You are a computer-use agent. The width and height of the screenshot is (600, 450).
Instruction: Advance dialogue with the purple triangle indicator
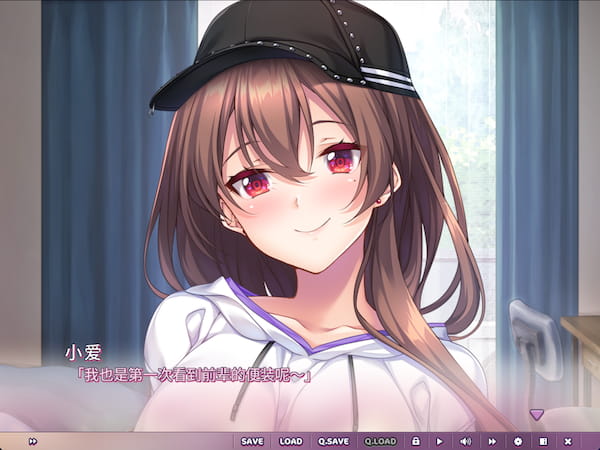click(x=536, y=414)
